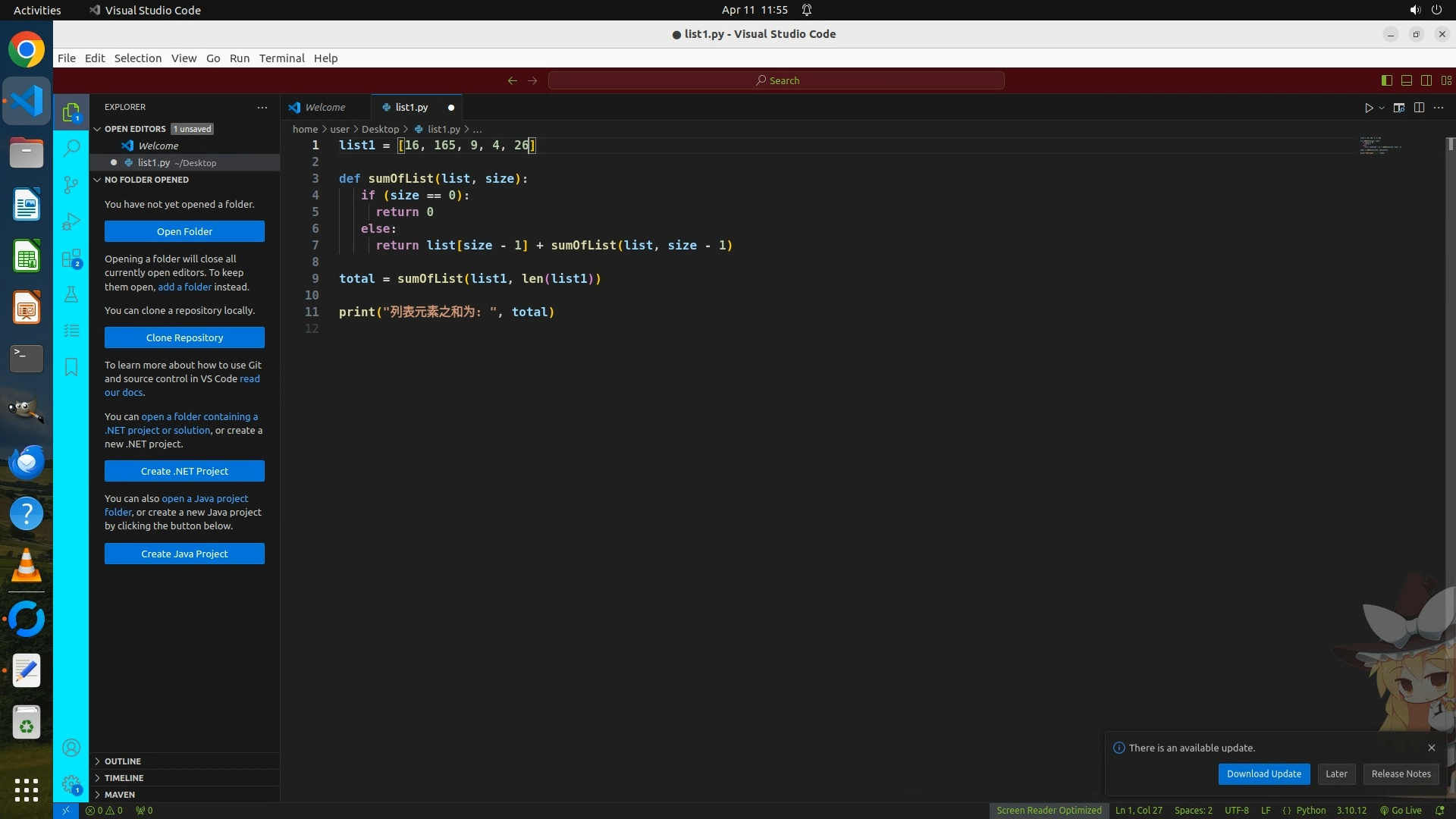Screen dimensions: 1456x819
Task: Open Run and Debug view
Action: (x=71, y=221)
